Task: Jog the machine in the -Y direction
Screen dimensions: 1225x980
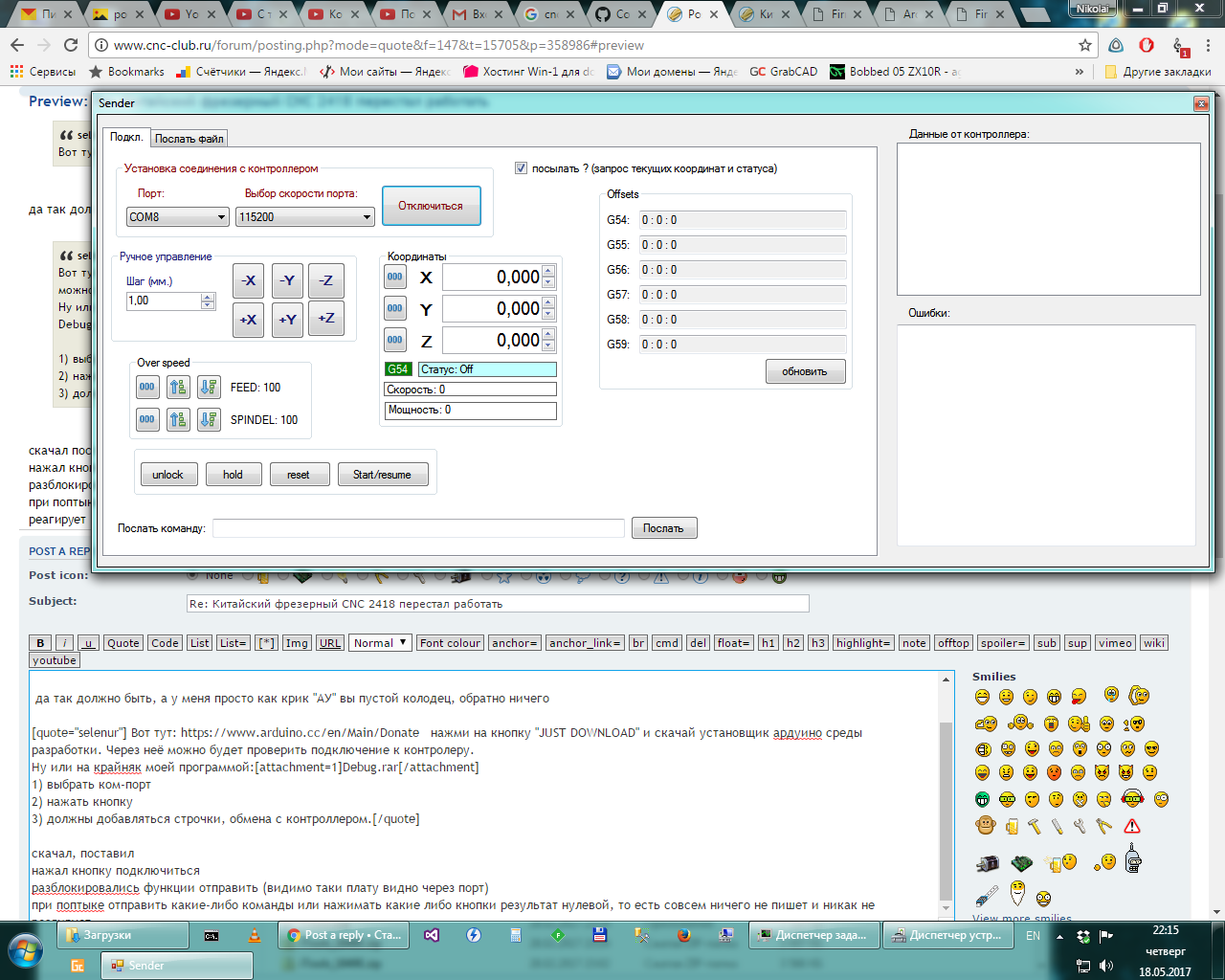Action: tap(288, 280)
